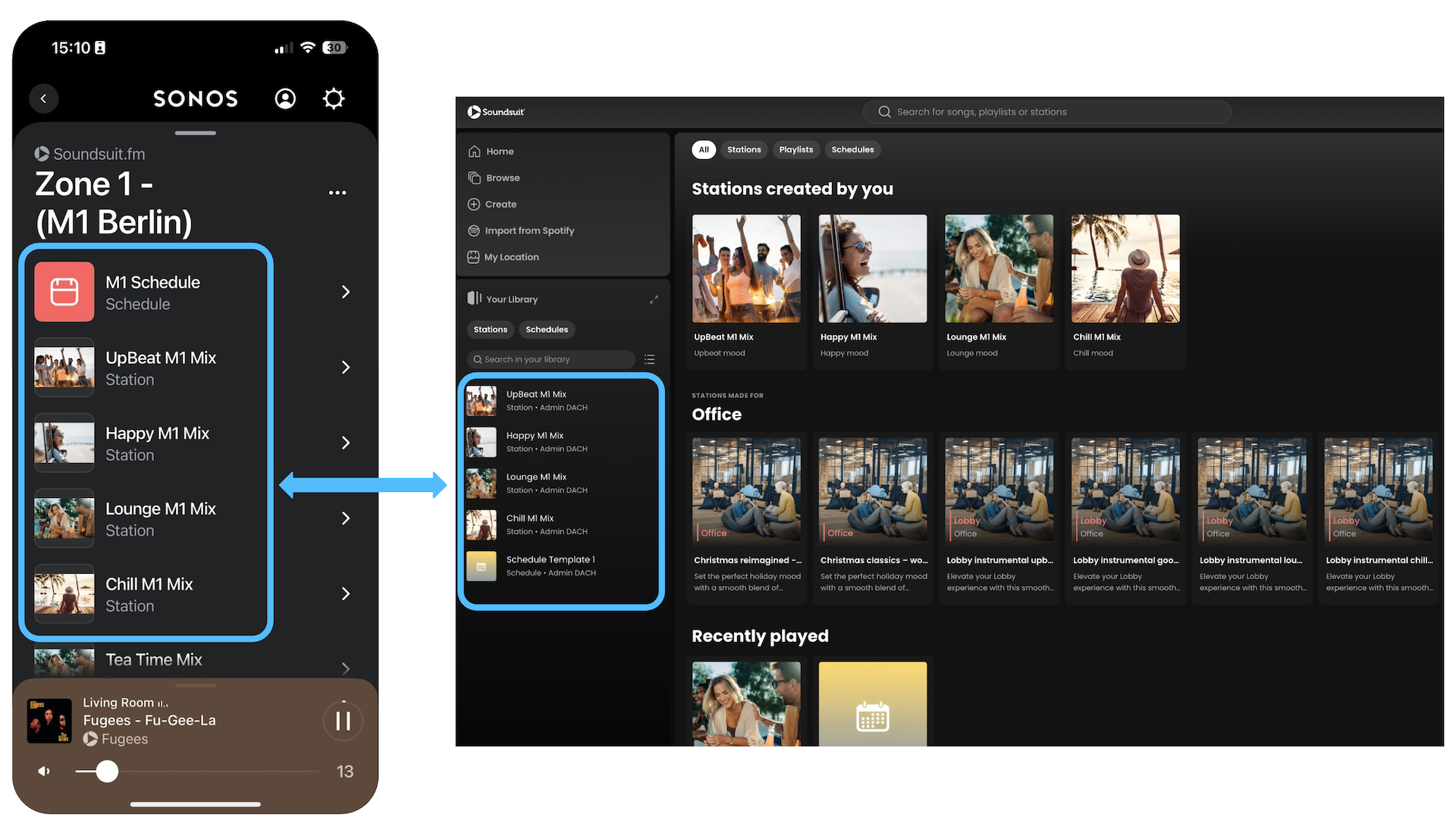1456x833 pixels.
Task: Open Lounge M1 Mix station card
Action: (999, 288)
